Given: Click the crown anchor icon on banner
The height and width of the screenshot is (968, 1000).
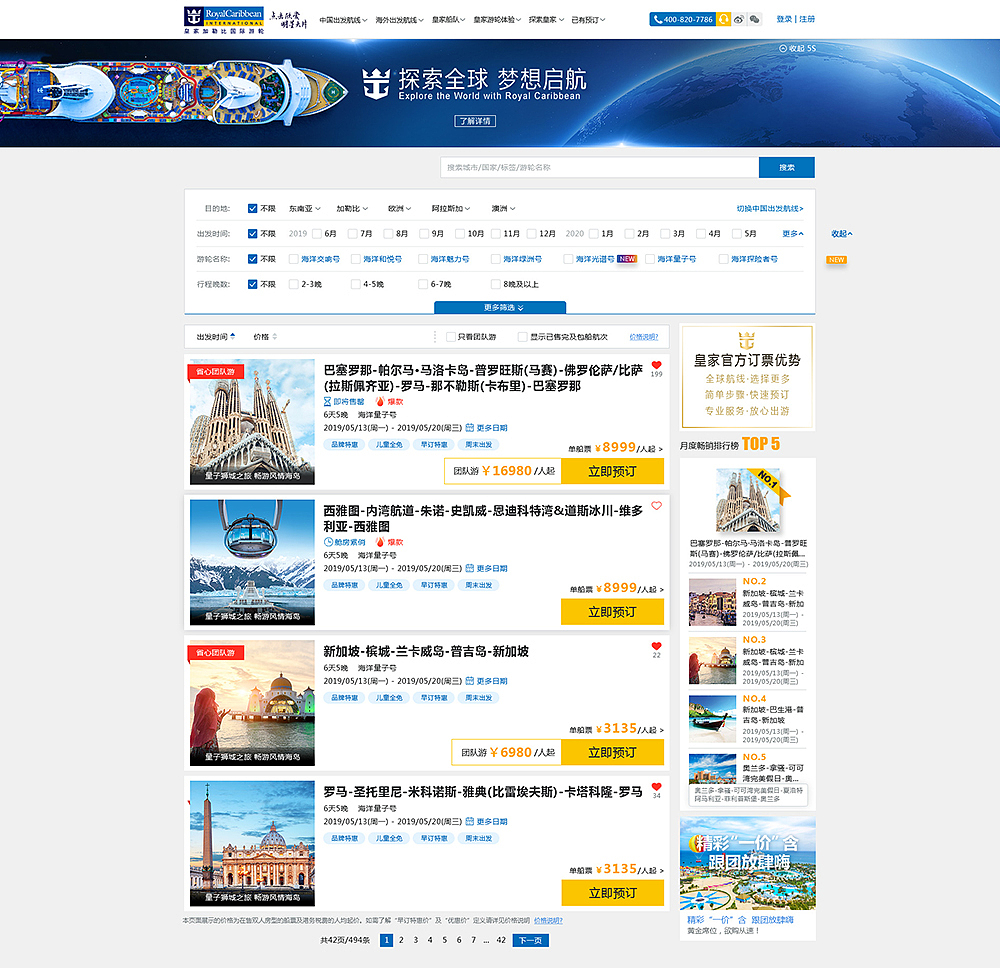Looking at the screenshot, I should [x=376, y=84].
